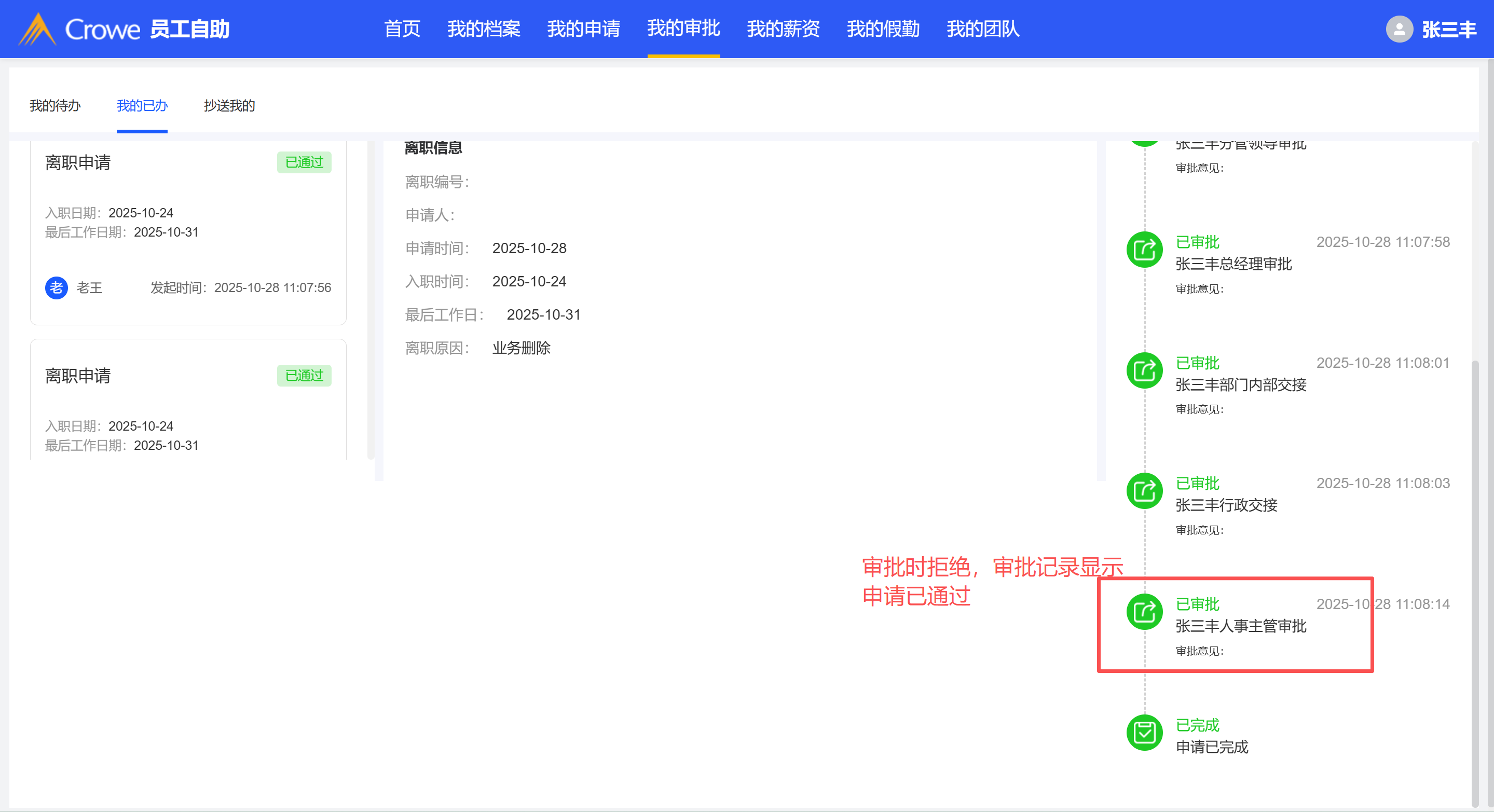Click the blue 老 applicant avatar
Screen dimensions: 1494x812
pyautogui.click(x=56, y=287)
